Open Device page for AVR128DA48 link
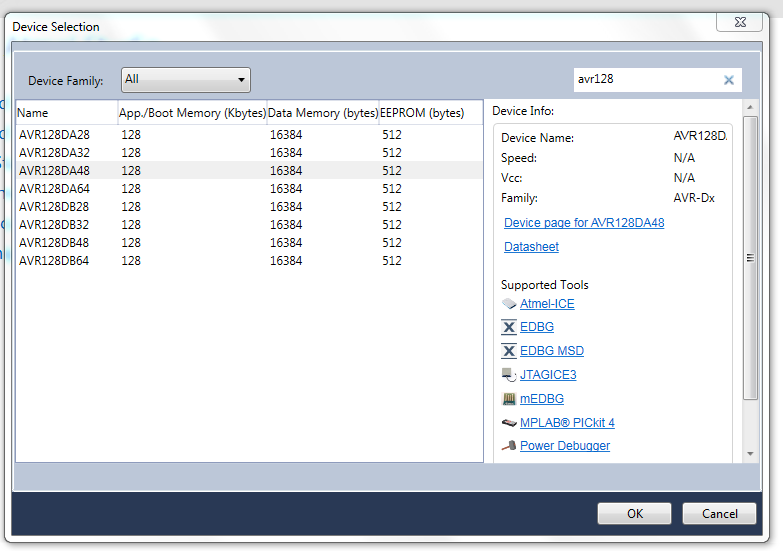 coord(584,223)
